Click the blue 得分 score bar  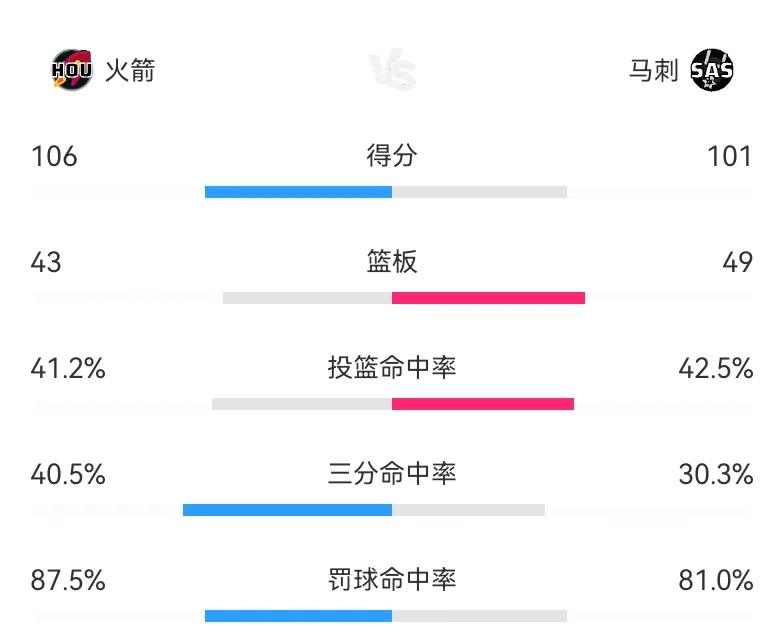pyautogui.click(x=299, y=192)
